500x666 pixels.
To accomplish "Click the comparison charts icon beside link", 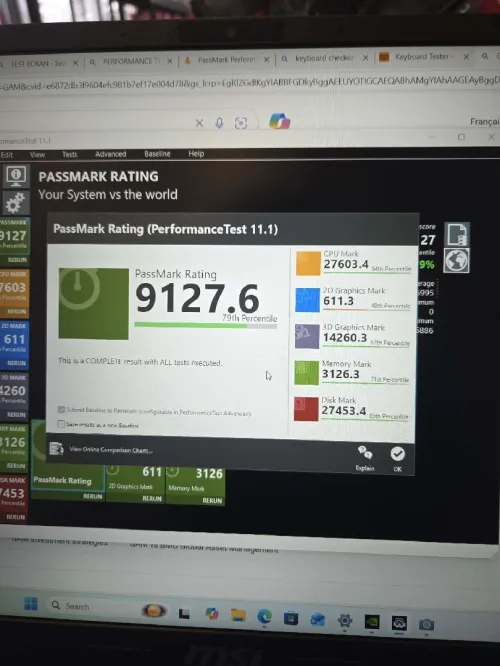I will [x=56, y=449].
